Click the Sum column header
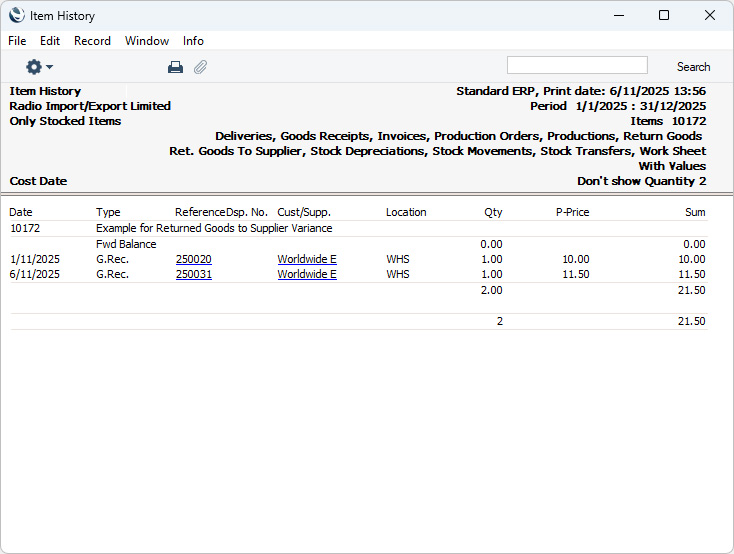 [x=695, y=212]
